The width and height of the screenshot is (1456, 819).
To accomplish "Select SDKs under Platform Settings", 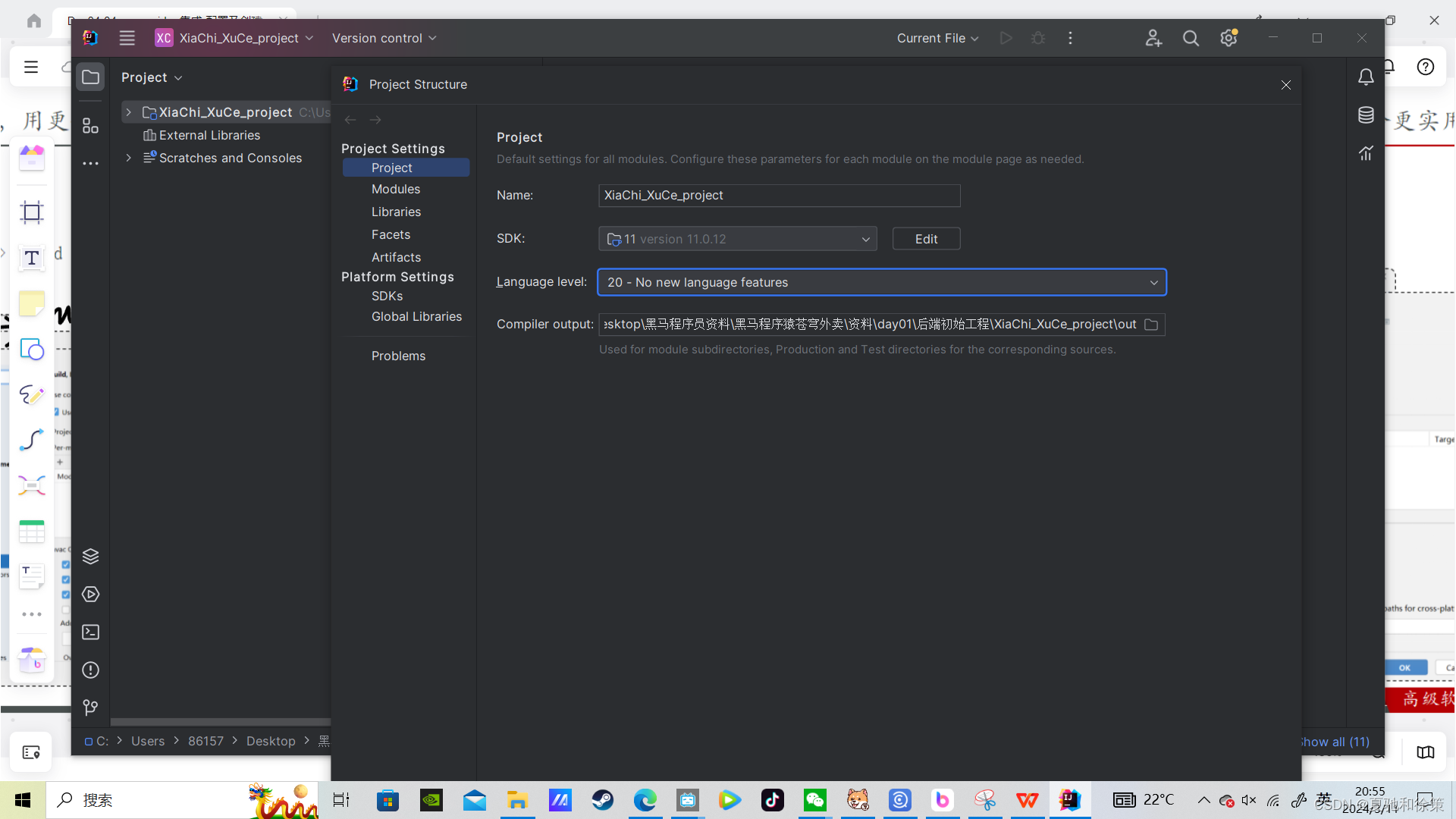I will (x=387, y=296).
